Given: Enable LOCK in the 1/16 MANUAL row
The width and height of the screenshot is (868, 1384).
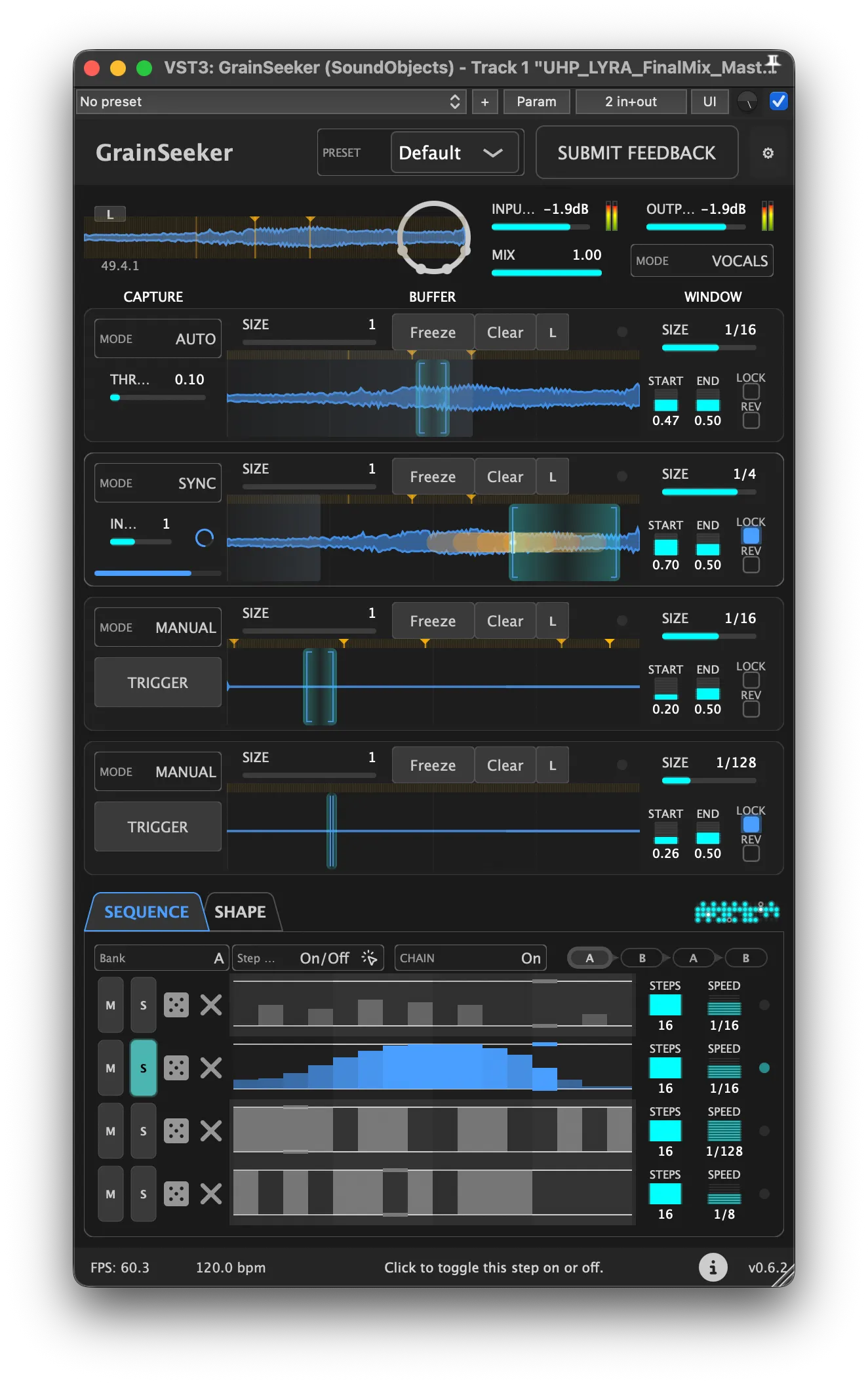Looking at the screenshot, I should (x=751, y=680).
